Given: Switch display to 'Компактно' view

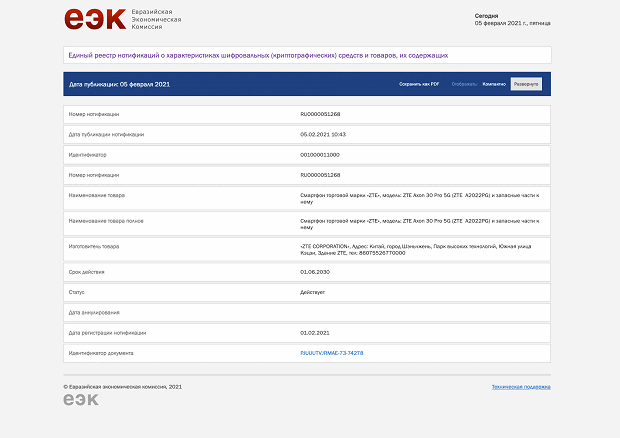Looking at the screenshot, I should 494,84.
